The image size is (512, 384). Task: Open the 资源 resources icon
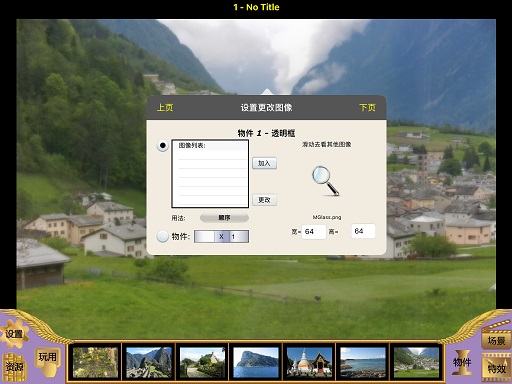pos(14,367)
